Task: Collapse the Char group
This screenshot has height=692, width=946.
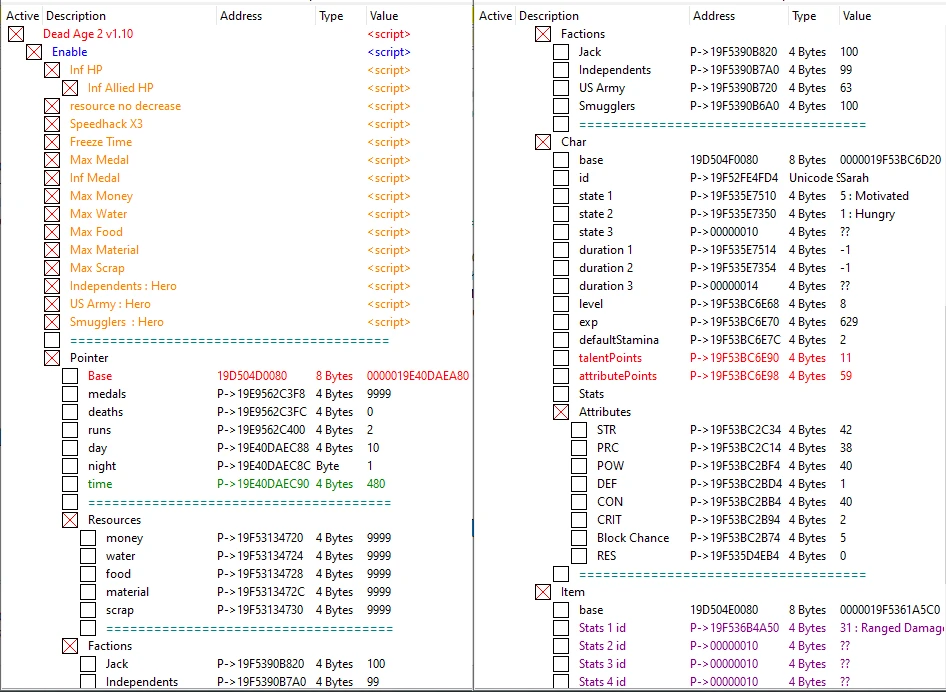Action: [543, 142]
